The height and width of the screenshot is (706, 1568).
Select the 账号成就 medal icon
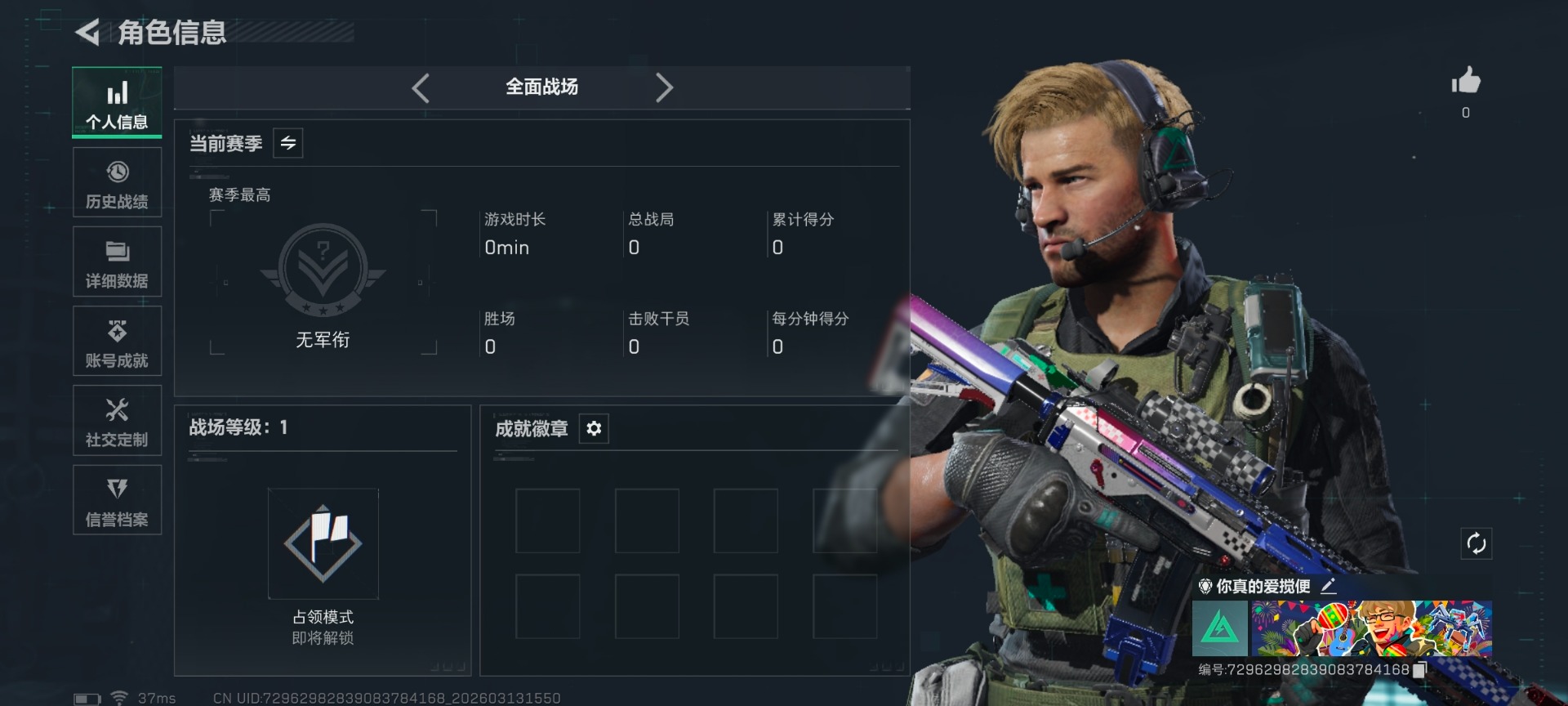pos(117,331)
